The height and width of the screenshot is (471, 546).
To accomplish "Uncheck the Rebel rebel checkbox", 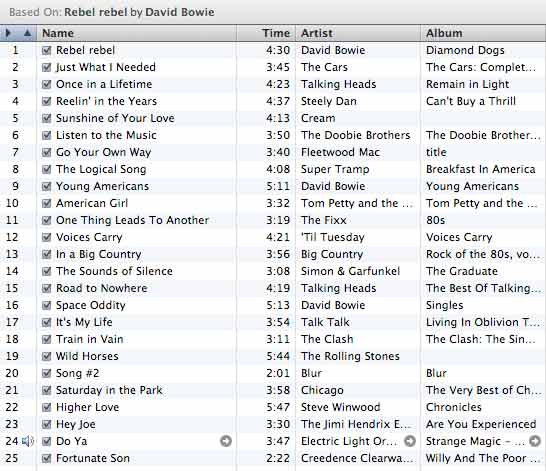I will point(46,50).
